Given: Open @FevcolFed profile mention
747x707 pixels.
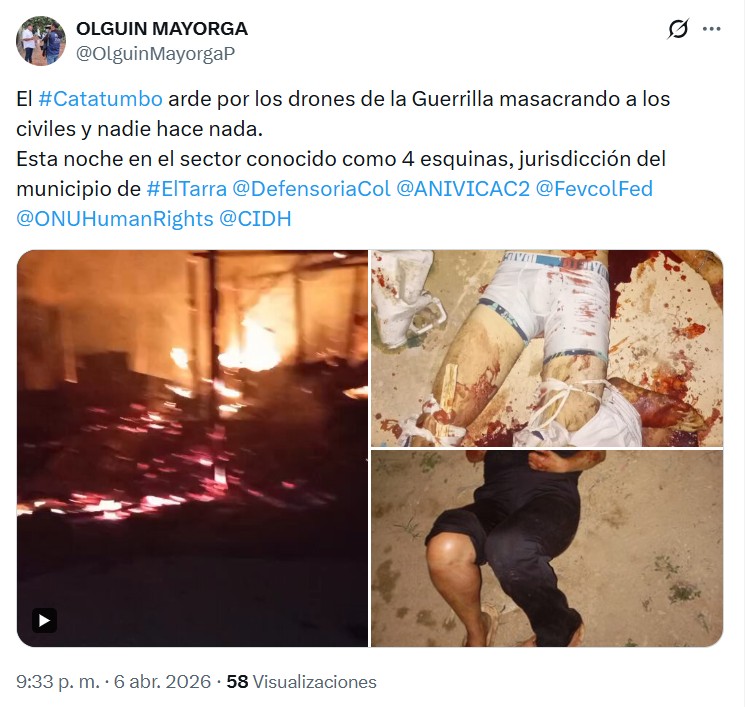Looking at the screenshot, I should click(x=594, y=189).
